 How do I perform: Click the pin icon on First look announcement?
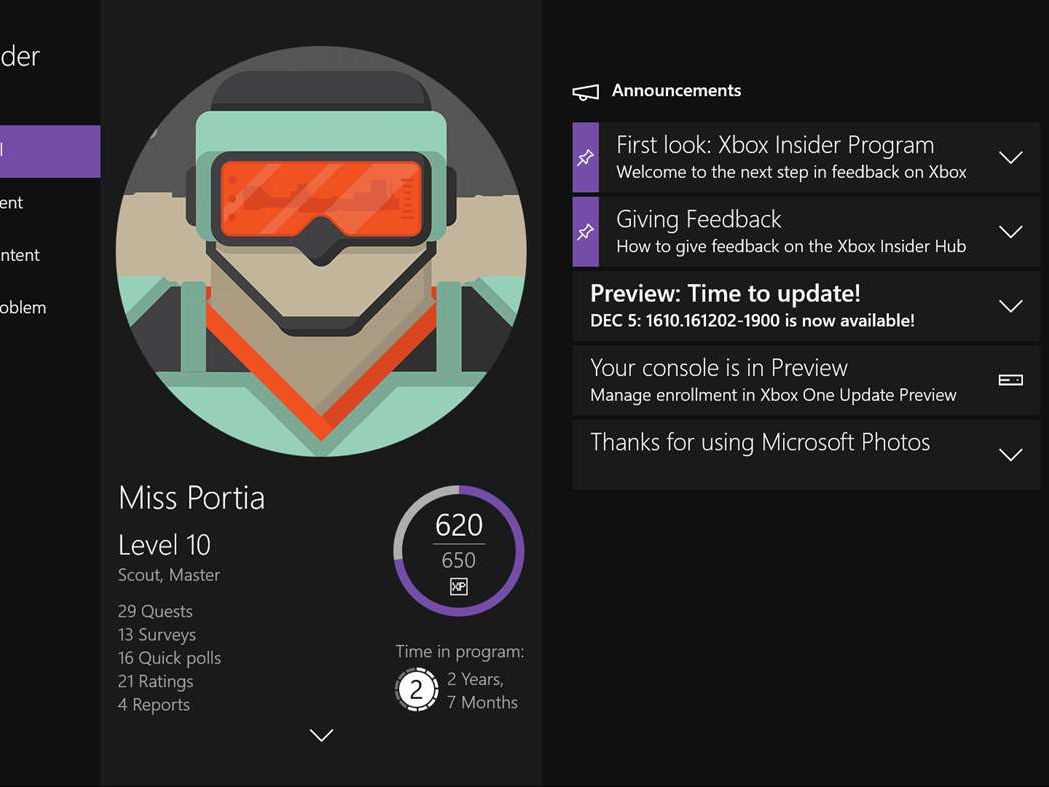pos(585,158)
